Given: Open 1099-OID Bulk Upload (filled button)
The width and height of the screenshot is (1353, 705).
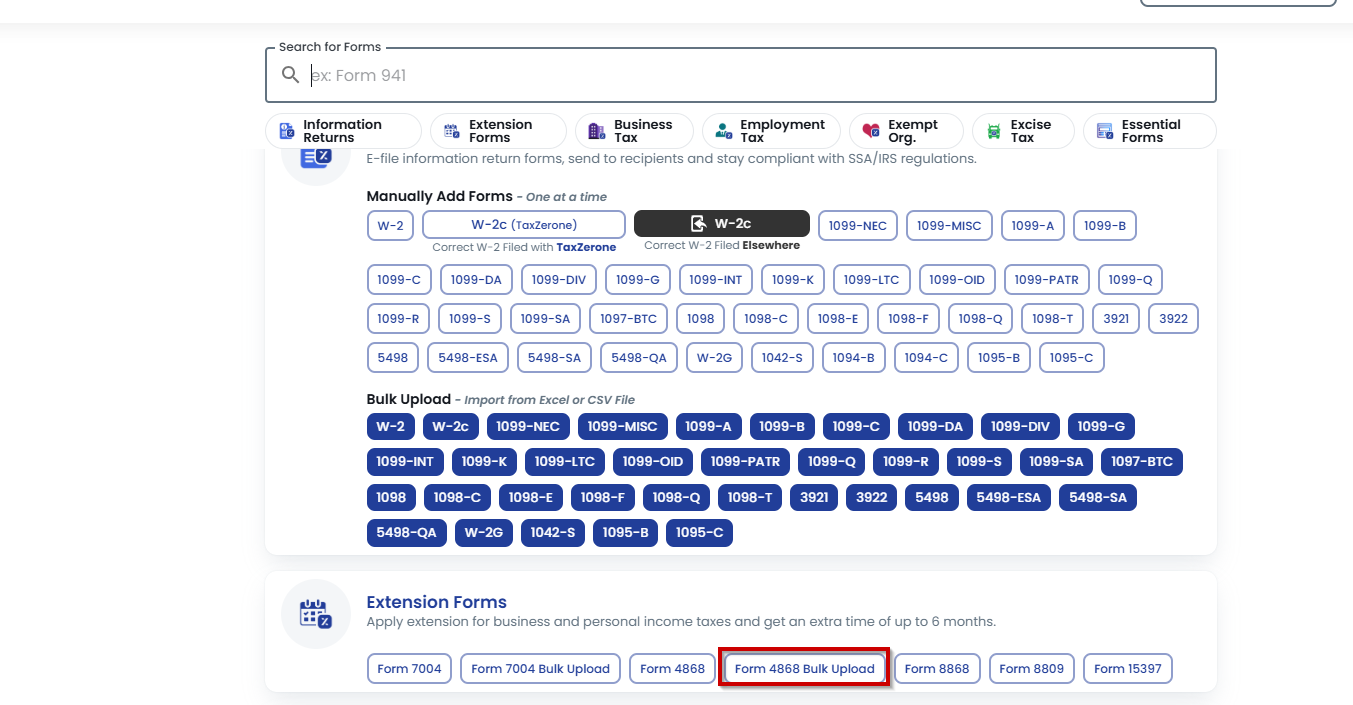Looking at the screenshot, I should point(653,461).
